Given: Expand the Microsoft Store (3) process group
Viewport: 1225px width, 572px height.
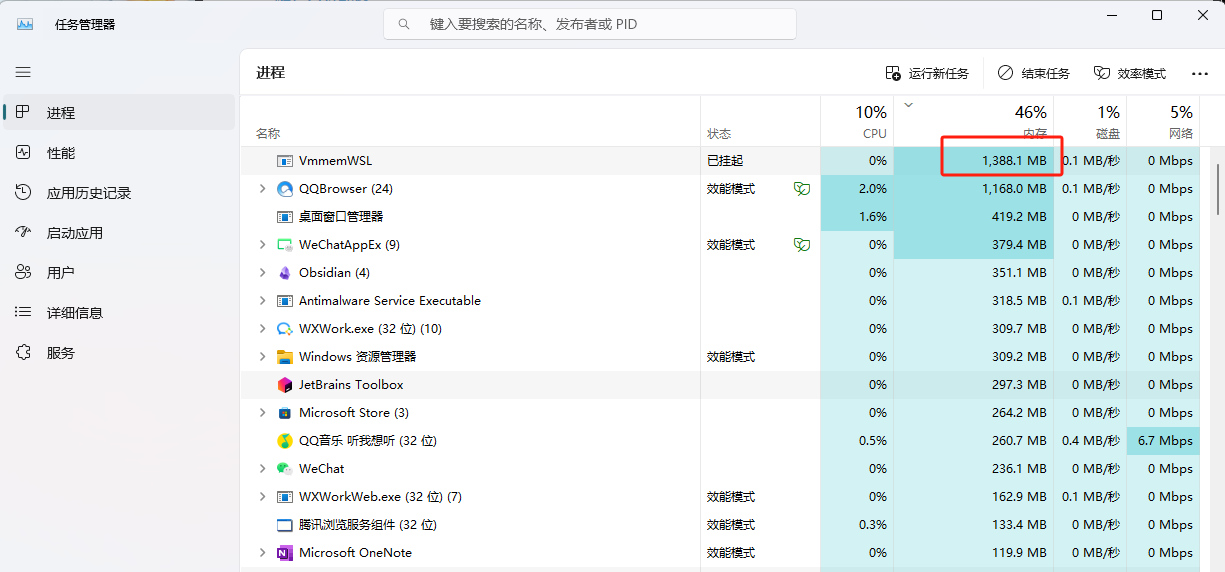Looking at the screenshot, I should coord(263,413).
